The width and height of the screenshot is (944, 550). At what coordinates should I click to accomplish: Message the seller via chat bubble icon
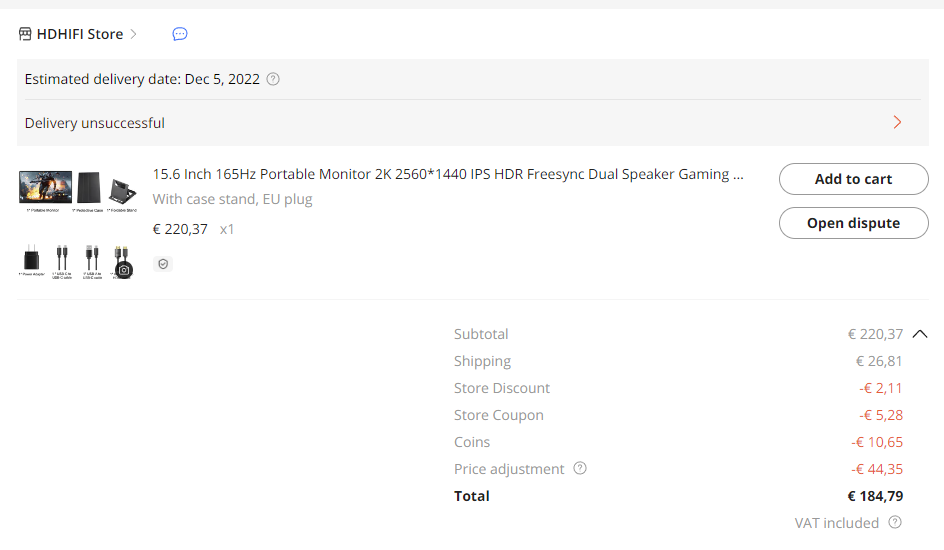coord(180,34)
